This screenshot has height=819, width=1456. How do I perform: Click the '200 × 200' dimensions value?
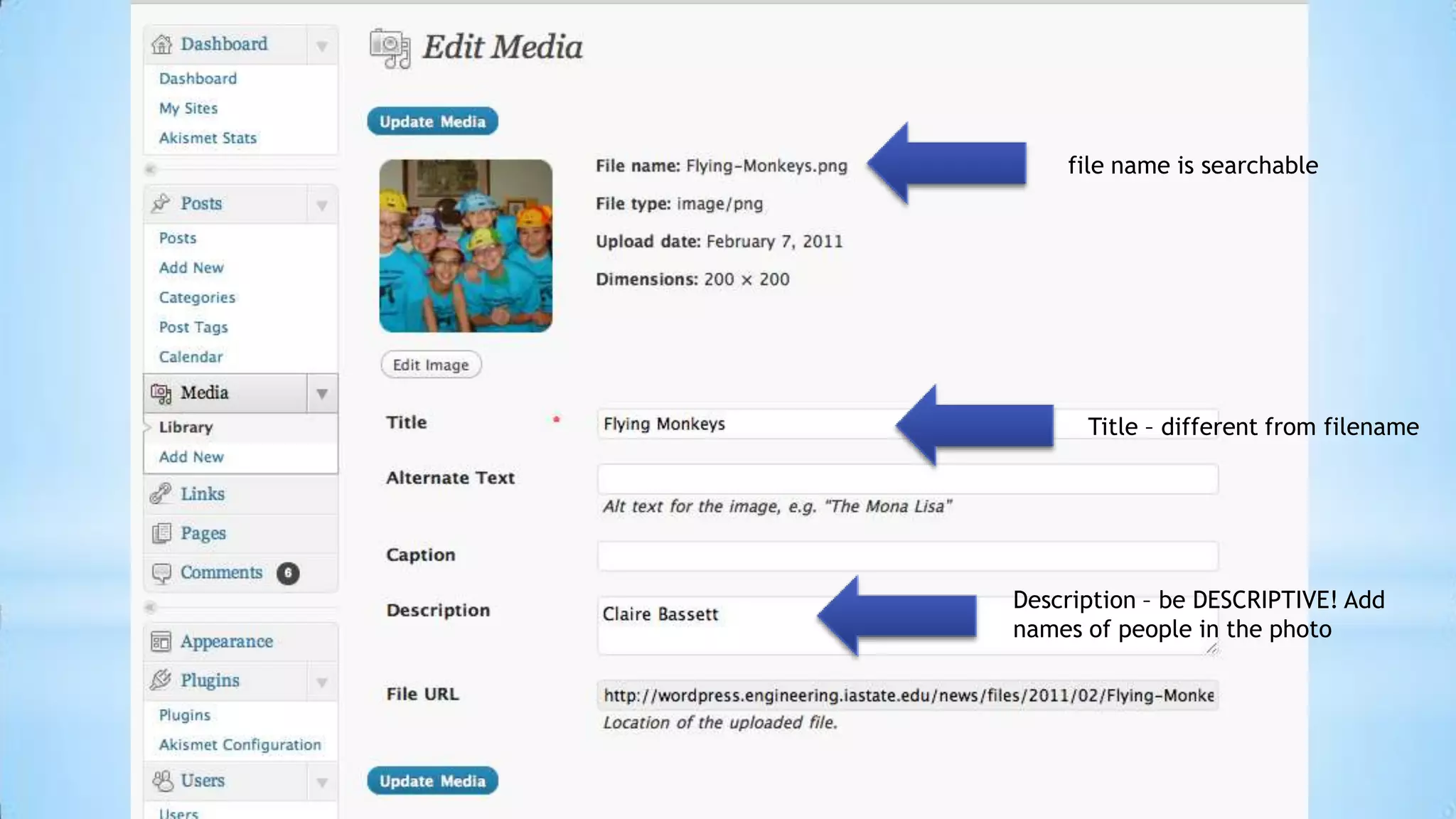coord(746,279)
